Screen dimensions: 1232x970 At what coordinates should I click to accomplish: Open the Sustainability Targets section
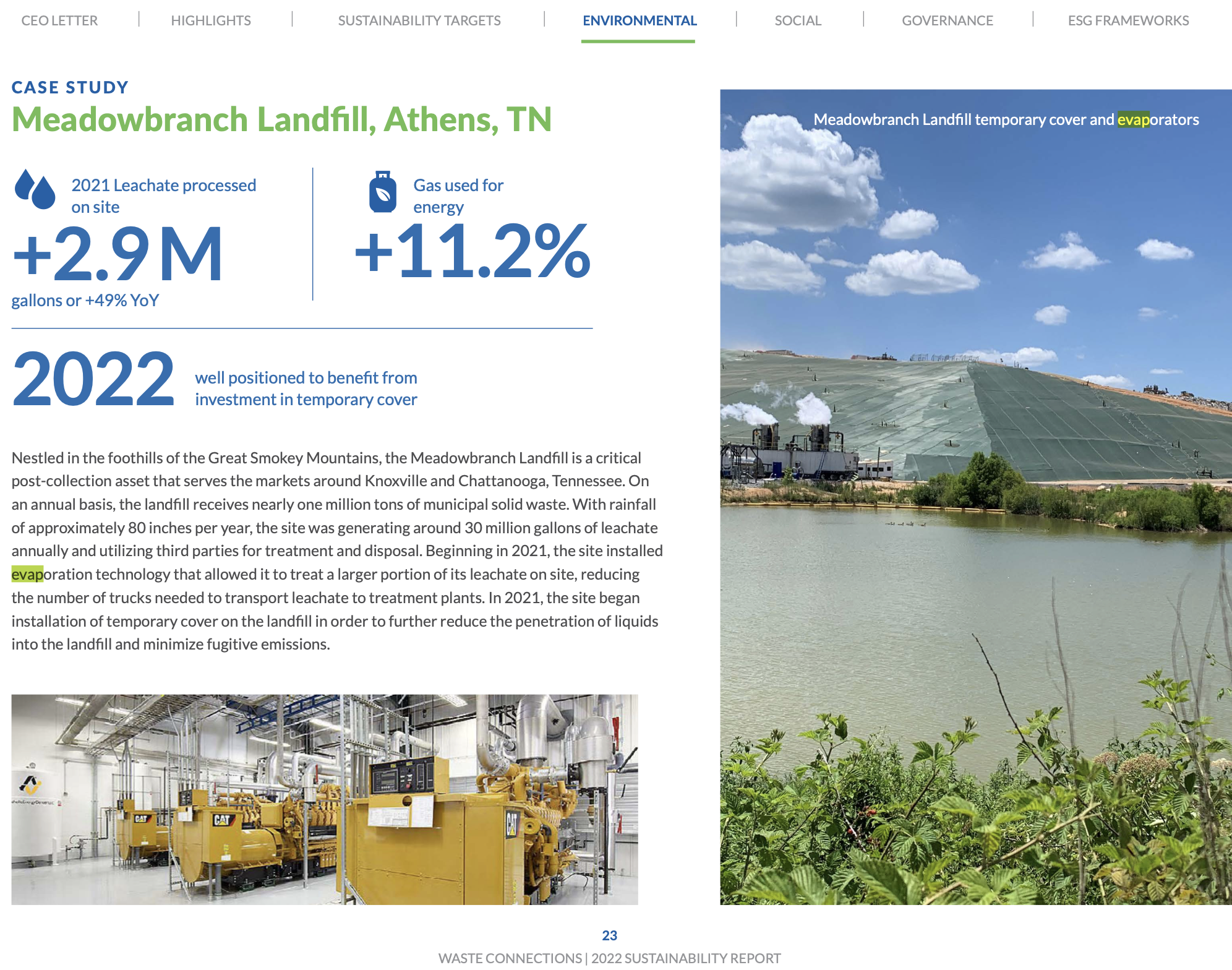[x=419, y=20]
